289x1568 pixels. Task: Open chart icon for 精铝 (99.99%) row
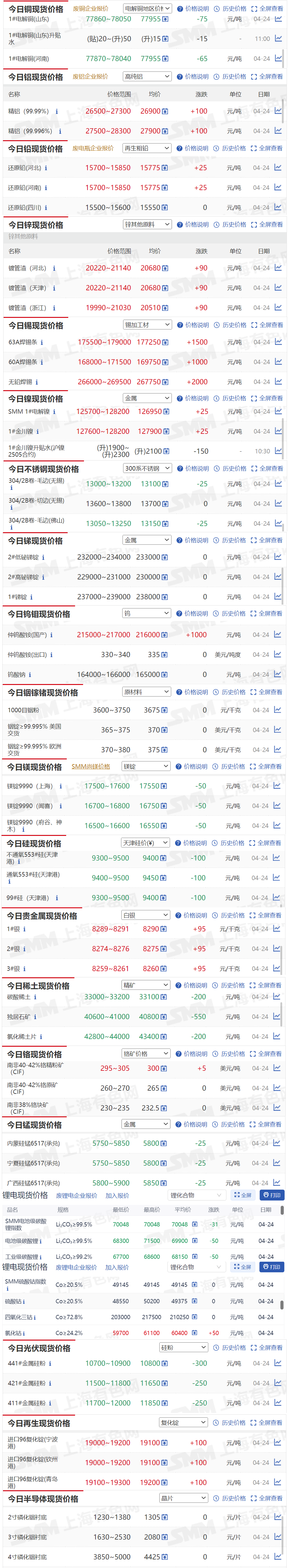pyautogui.click(x=278, y=111)
